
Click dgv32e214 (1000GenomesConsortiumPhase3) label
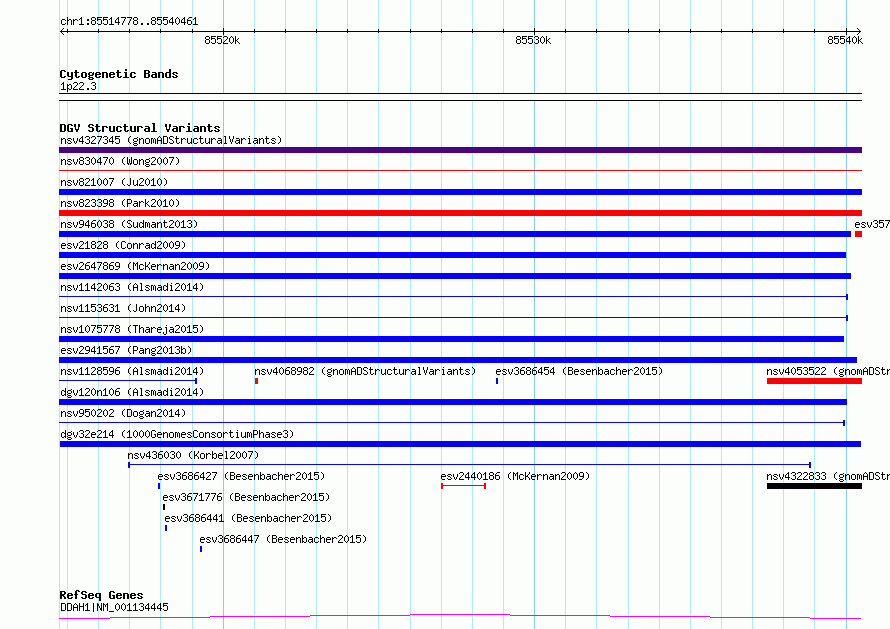[177, 434]
